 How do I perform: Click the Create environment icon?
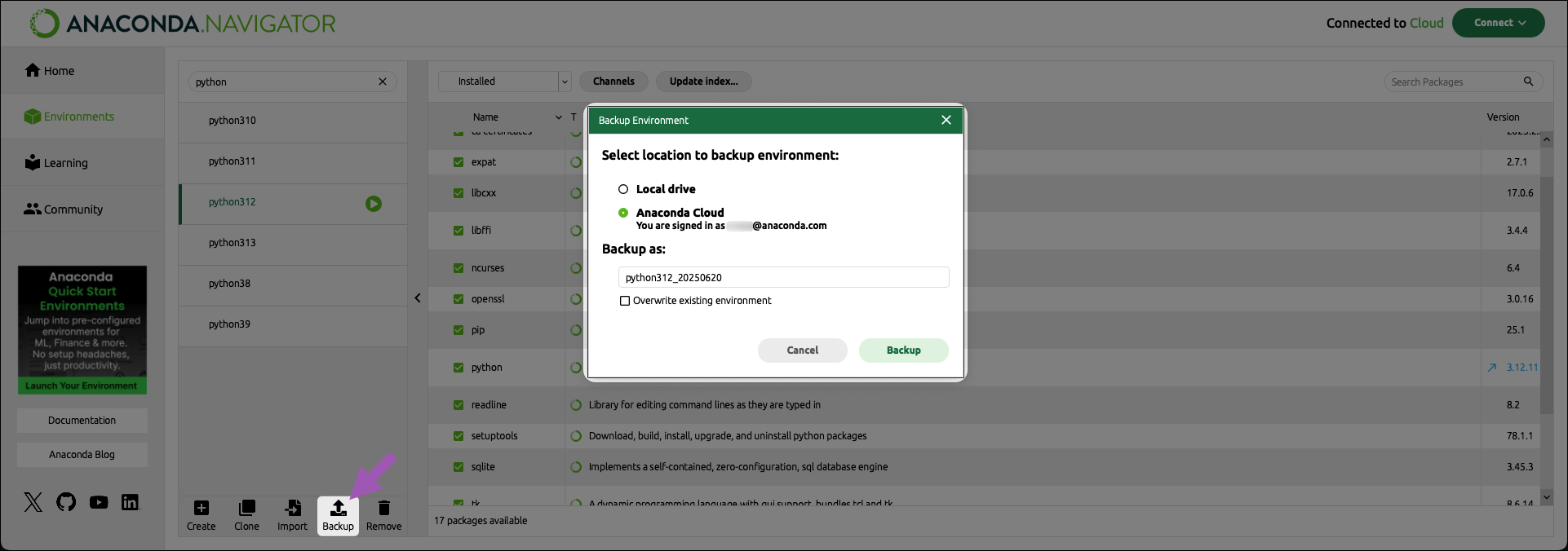pos(202,509)
